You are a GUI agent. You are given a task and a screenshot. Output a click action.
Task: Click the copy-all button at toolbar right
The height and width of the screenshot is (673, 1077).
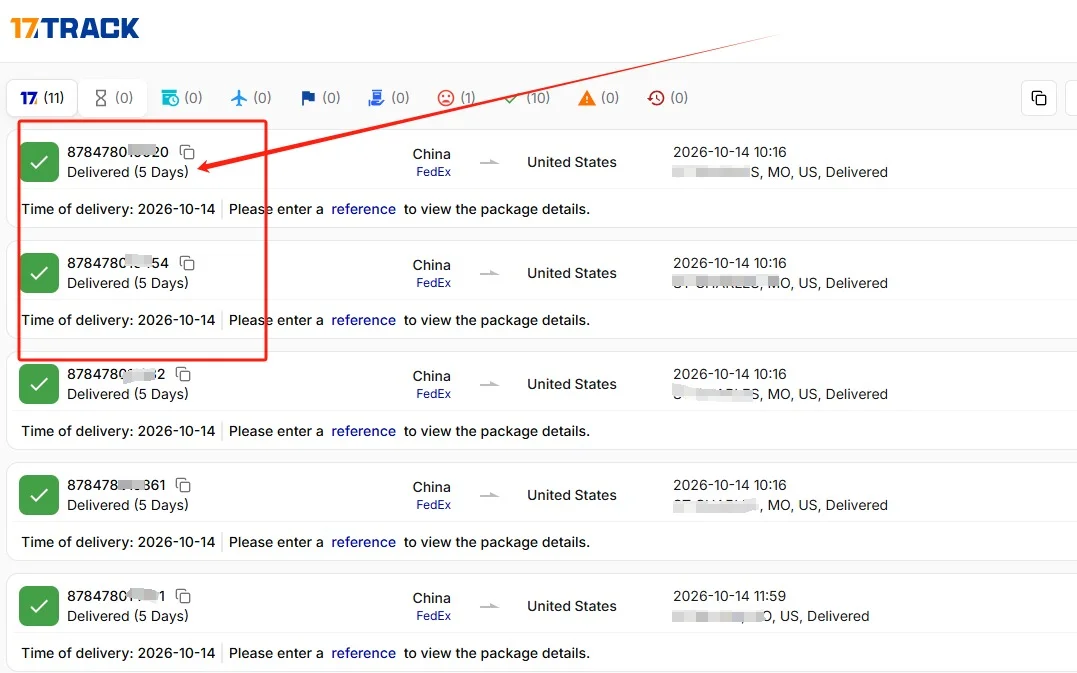coord(1039,98)
